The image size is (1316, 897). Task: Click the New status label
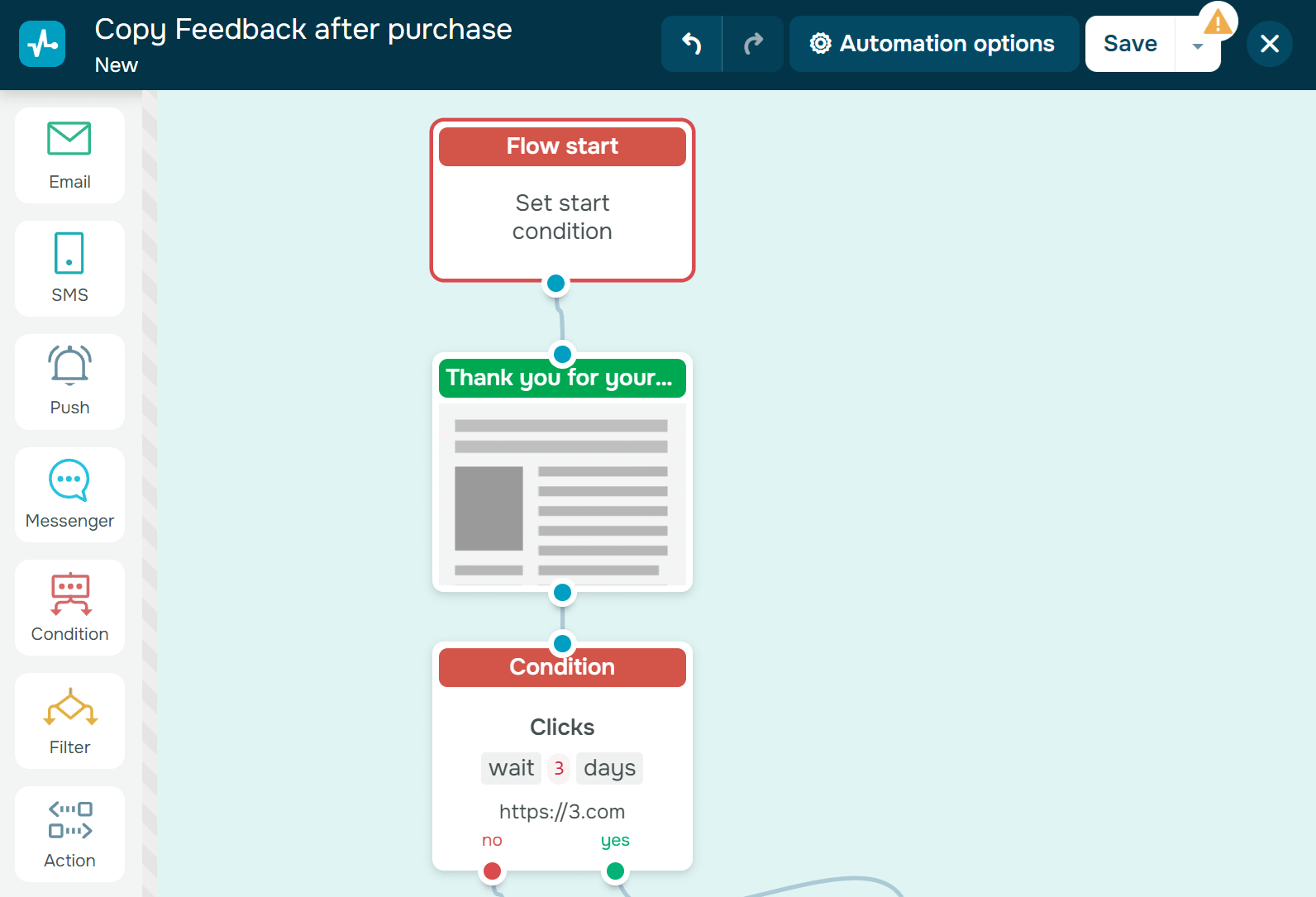(x=117, y=65)
